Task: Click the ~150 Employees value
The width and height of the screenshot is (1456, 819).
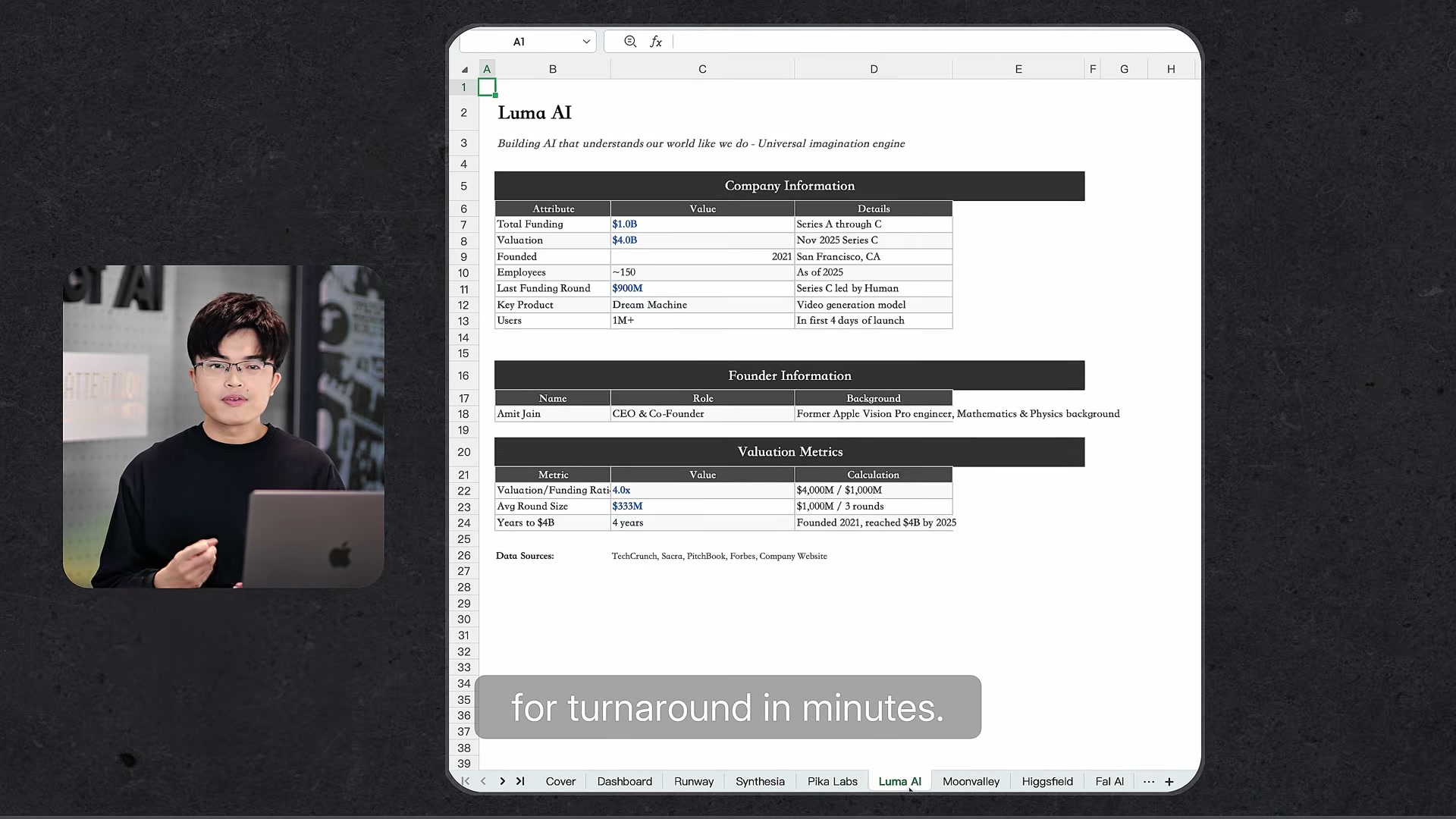Action: 702,272
